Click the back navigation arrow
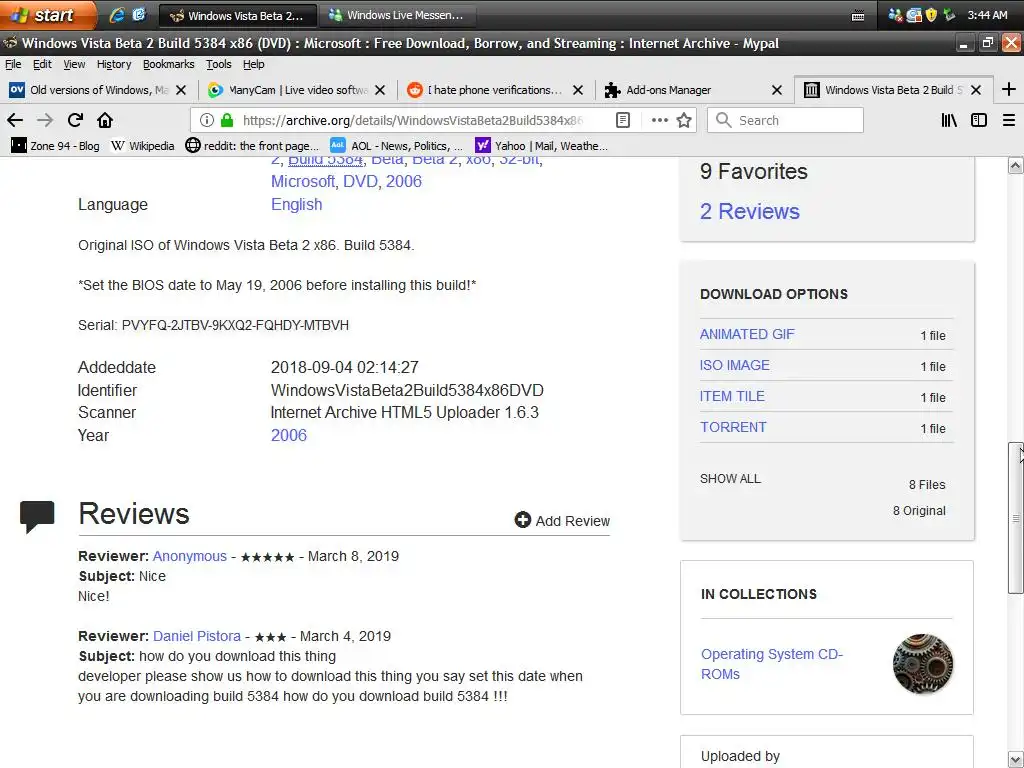This screenshot has width=1024, height=768. point(15,120)
